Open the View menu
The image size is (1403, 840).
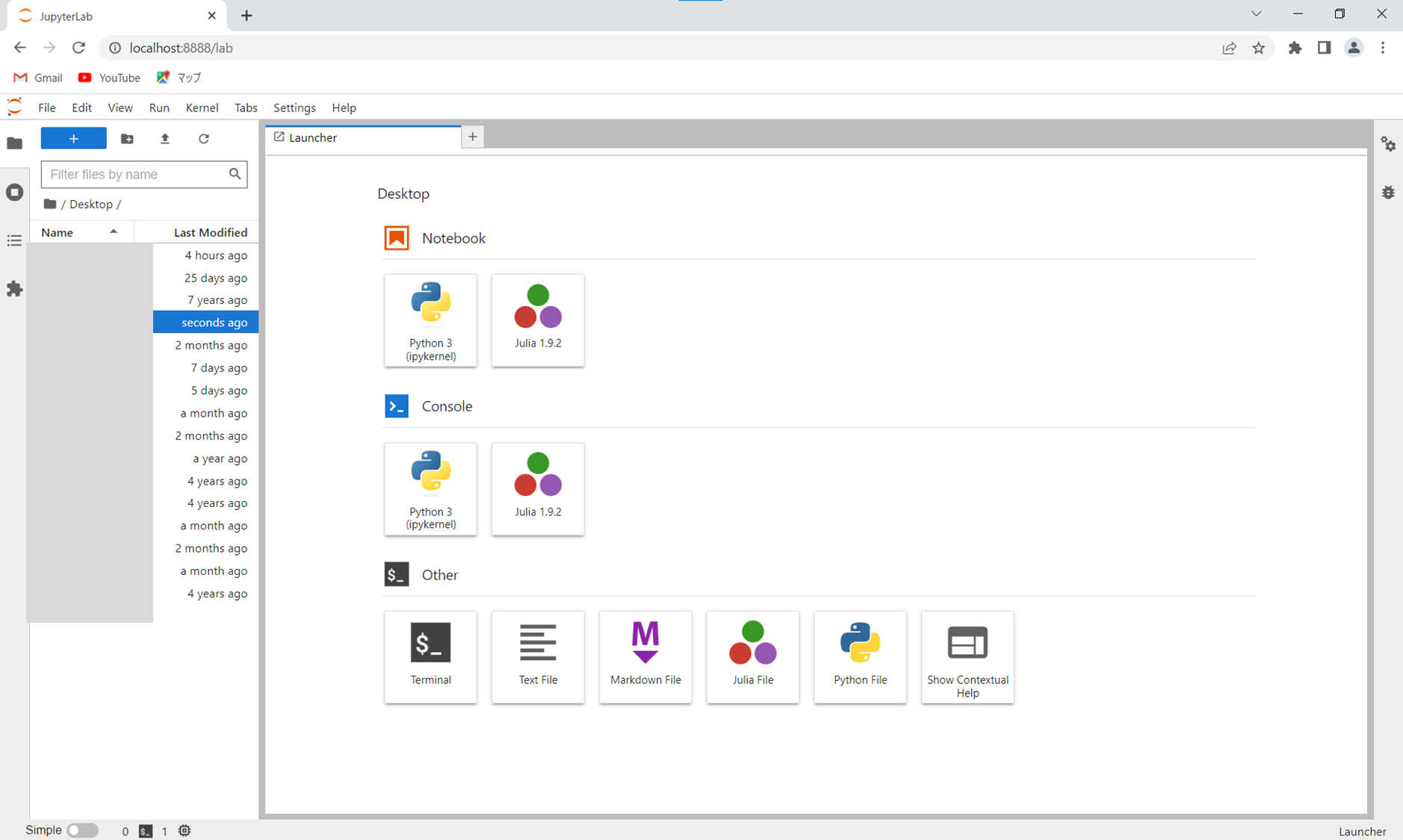(x=120, y=108)
